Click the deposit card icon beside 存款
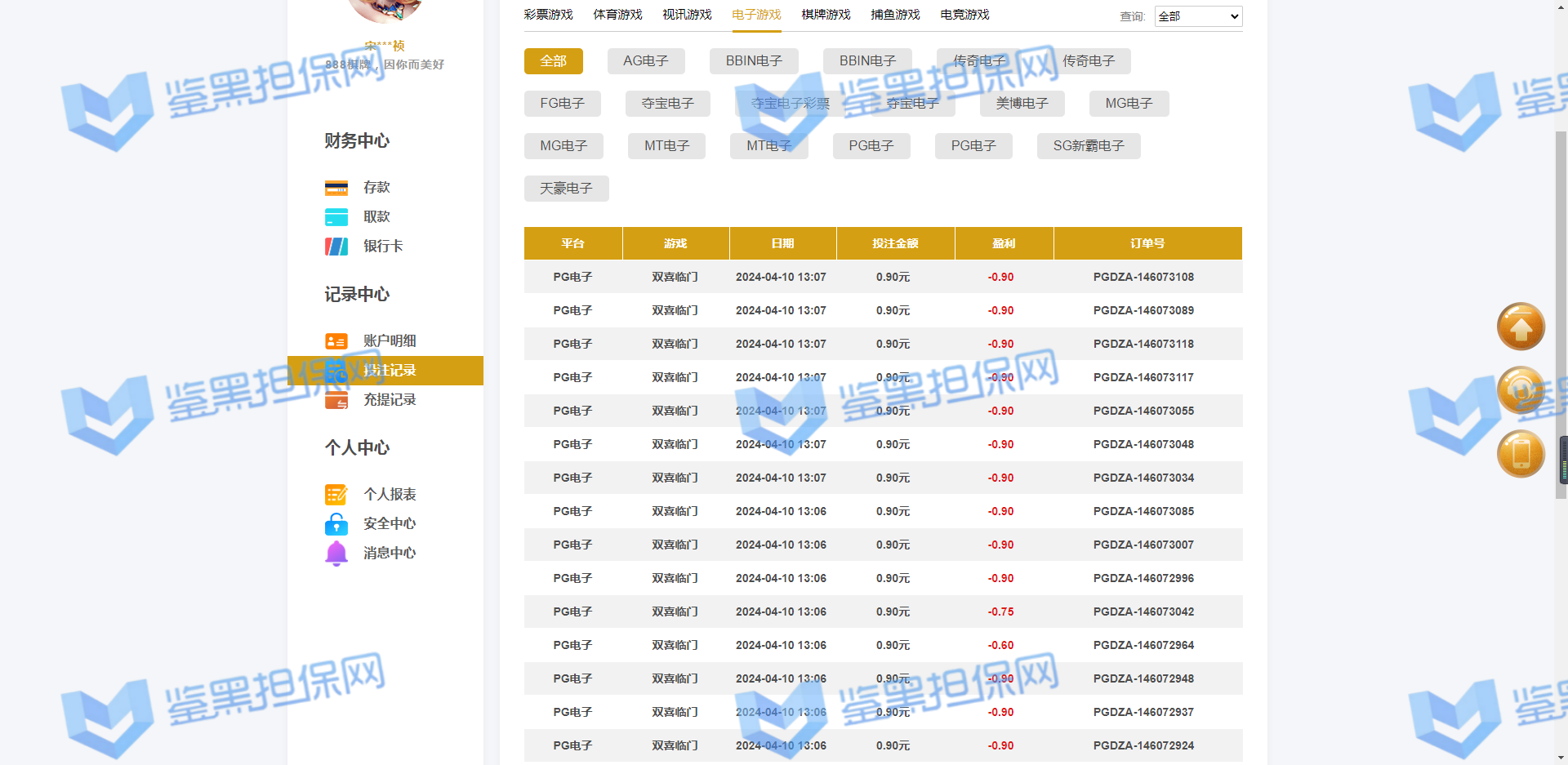The width and height of the screenshot is (1568, 765). [336, 188]
